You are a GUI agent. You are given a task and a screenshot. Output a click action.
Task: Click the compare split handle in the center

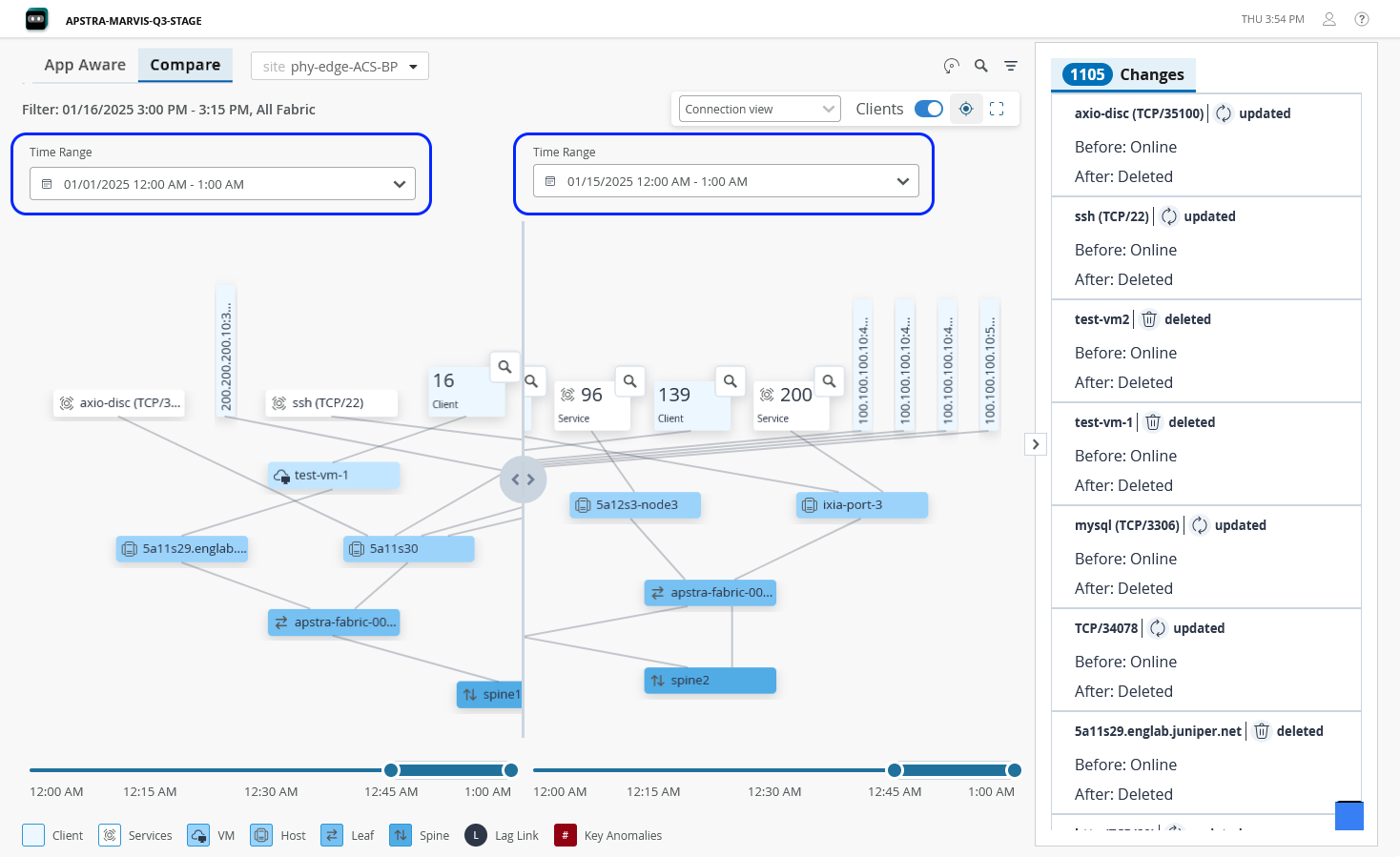(524, 480)
